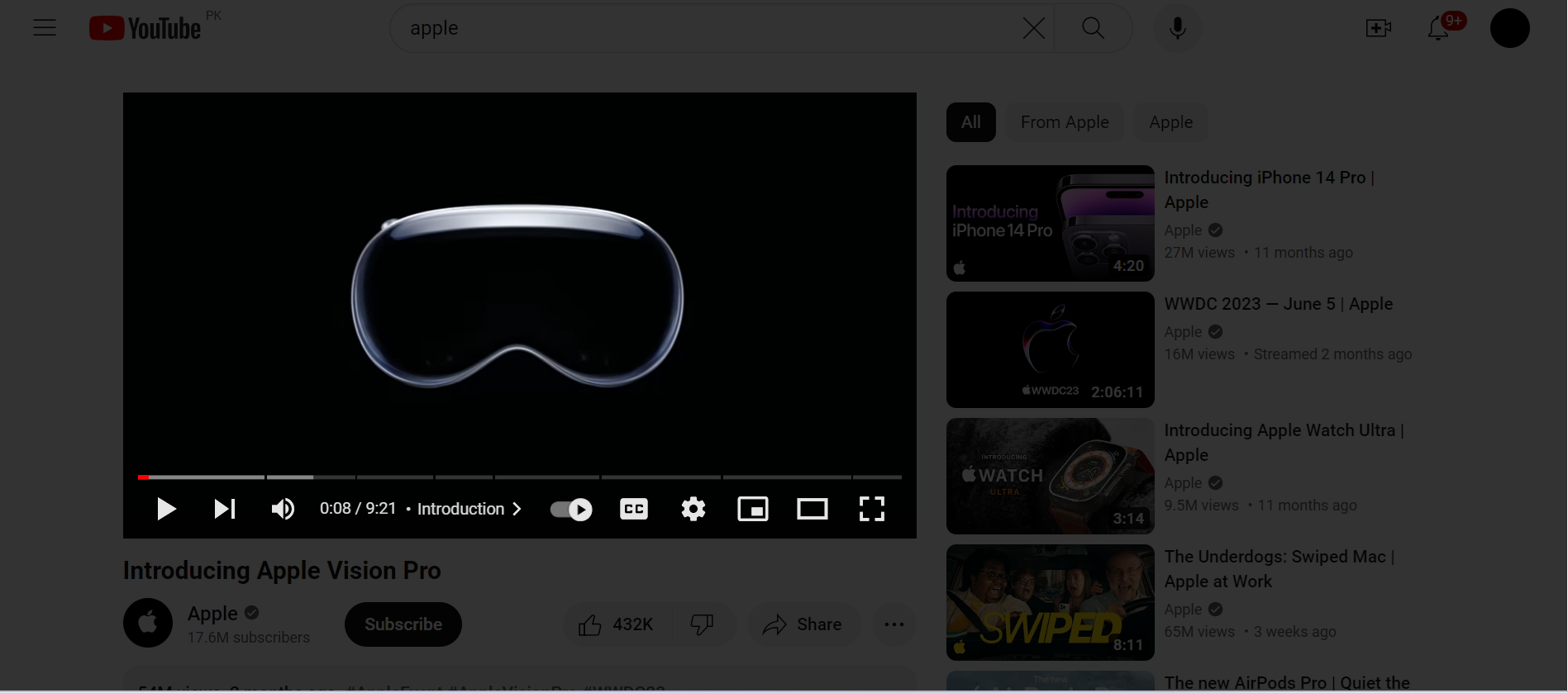Open the Apple Watch Ultra thumbnail
This screenshot has height=693, width=1568.
coord(1051,476)
